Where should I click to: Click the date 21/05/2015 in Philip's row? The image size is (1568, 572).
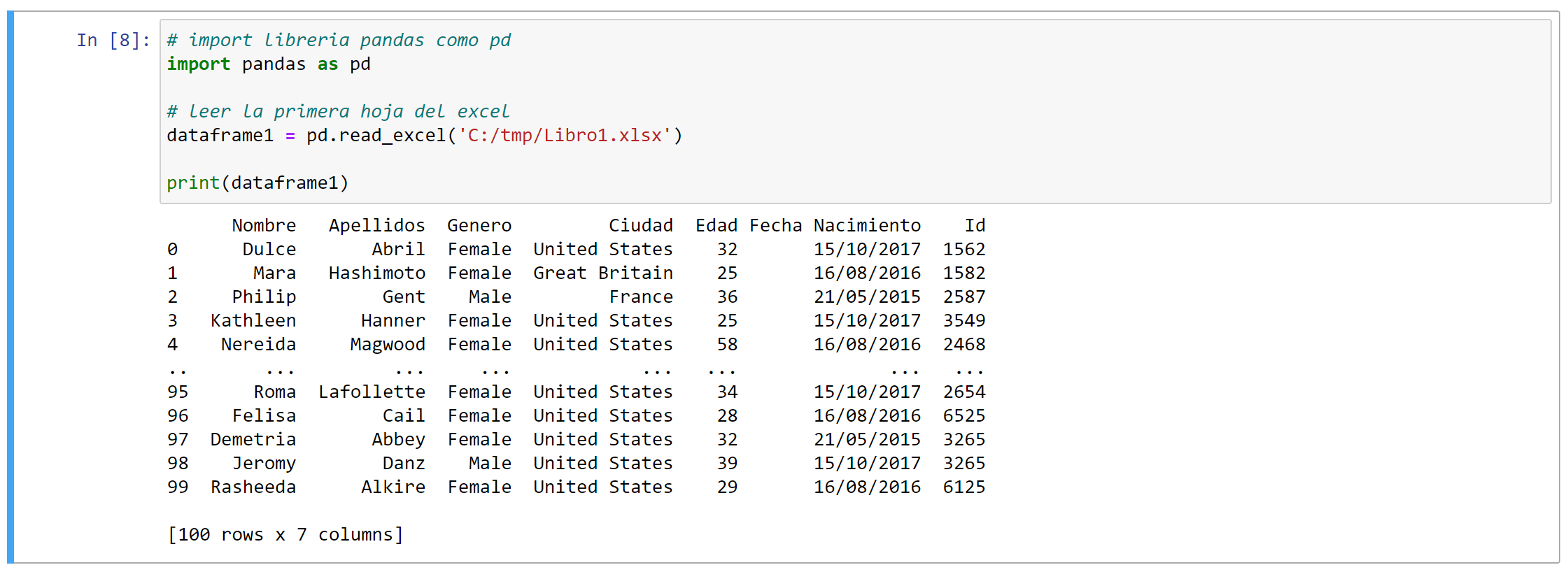[x=868, y=297]
